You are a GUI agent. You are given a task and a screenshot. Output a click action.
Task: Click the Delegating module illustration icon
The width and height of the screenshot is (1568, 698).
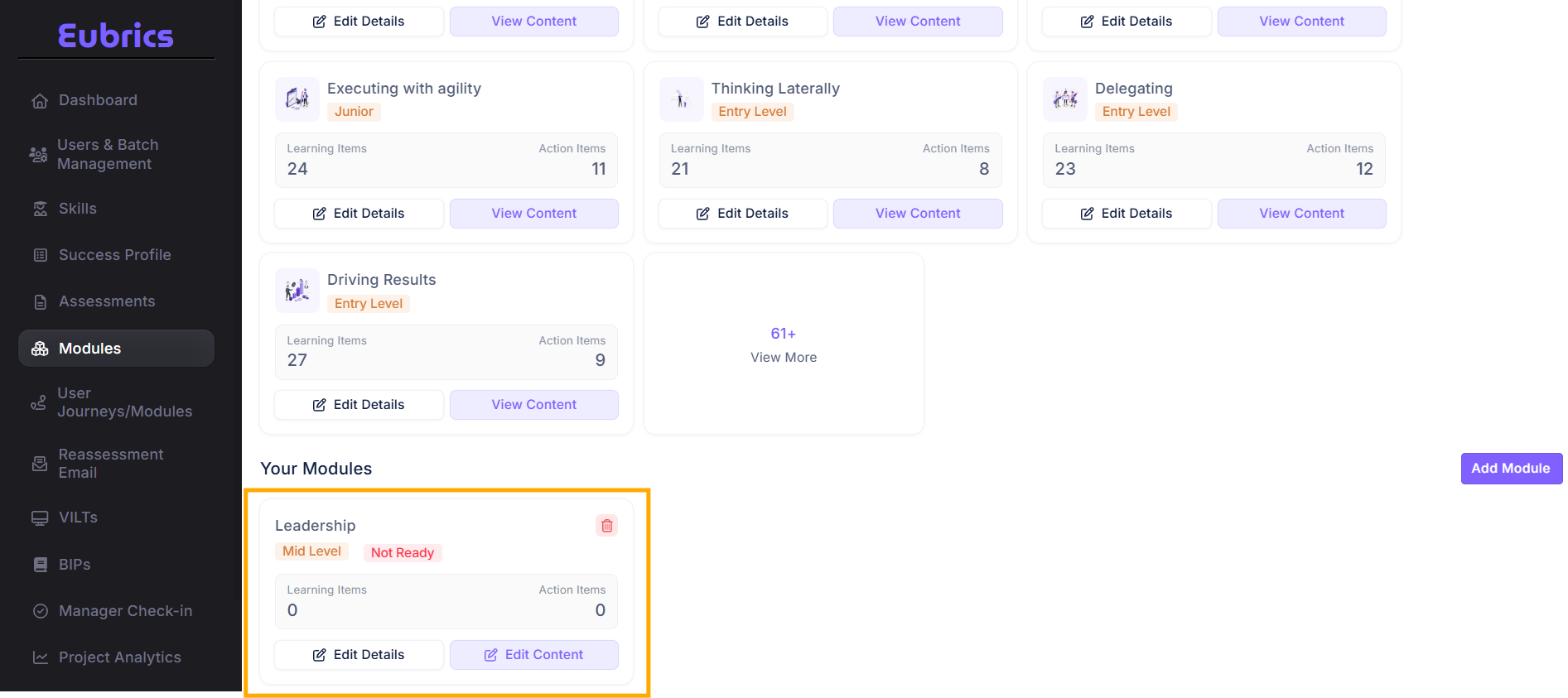coord(1064,99)
